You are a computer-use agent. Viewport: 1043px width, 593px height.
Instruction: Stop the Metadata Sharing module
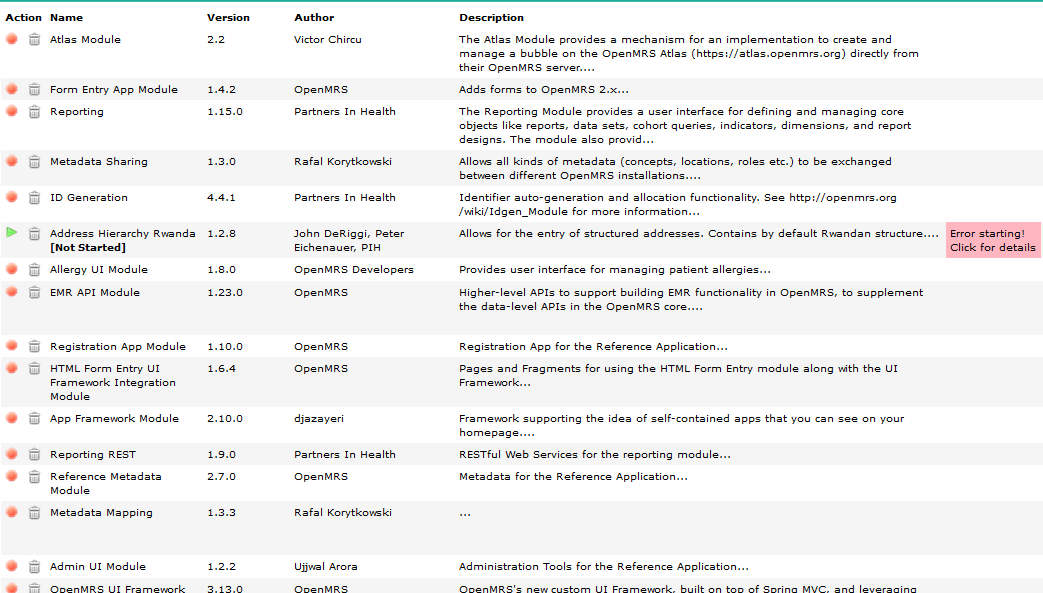tap(11, 160)
